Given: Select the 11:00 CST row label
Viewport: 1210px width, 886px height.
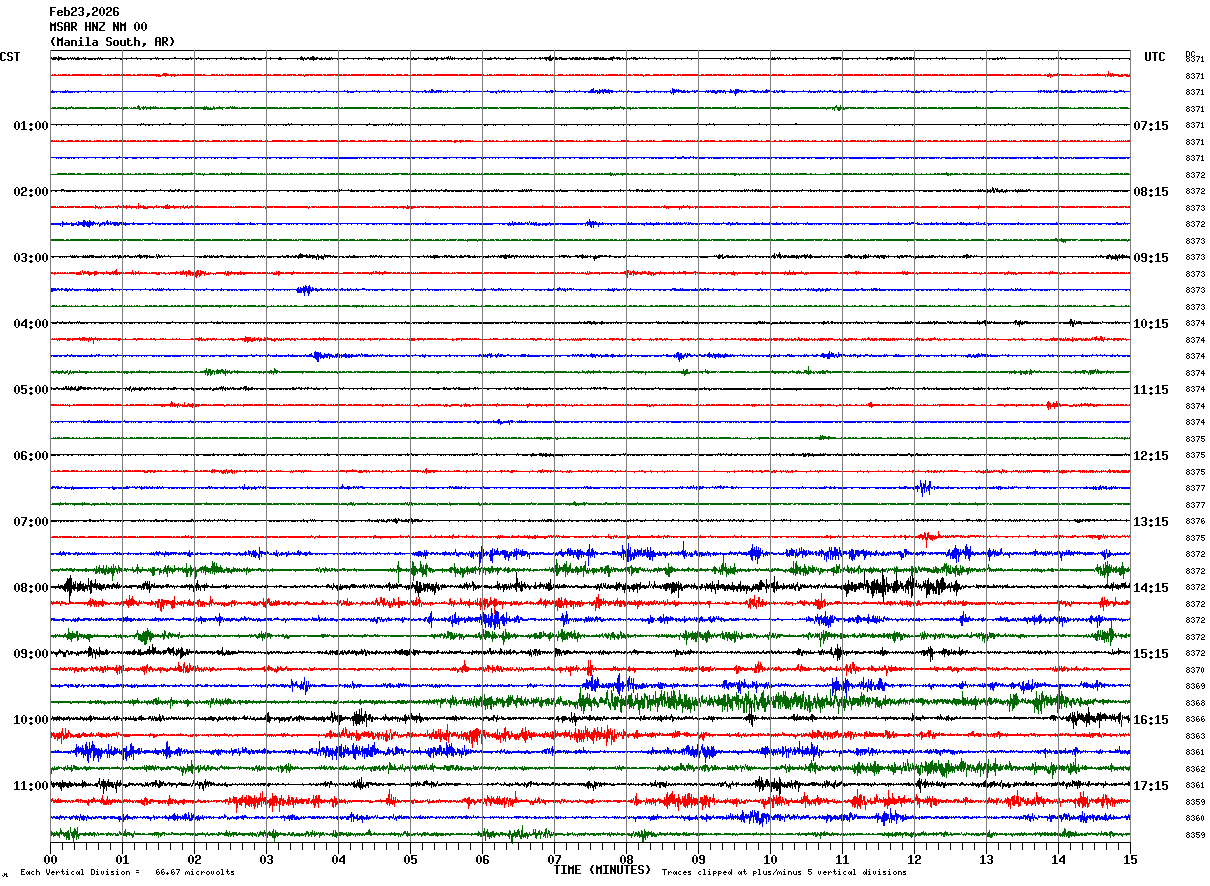Looking at the screenshot, I should tap(31, 786).
